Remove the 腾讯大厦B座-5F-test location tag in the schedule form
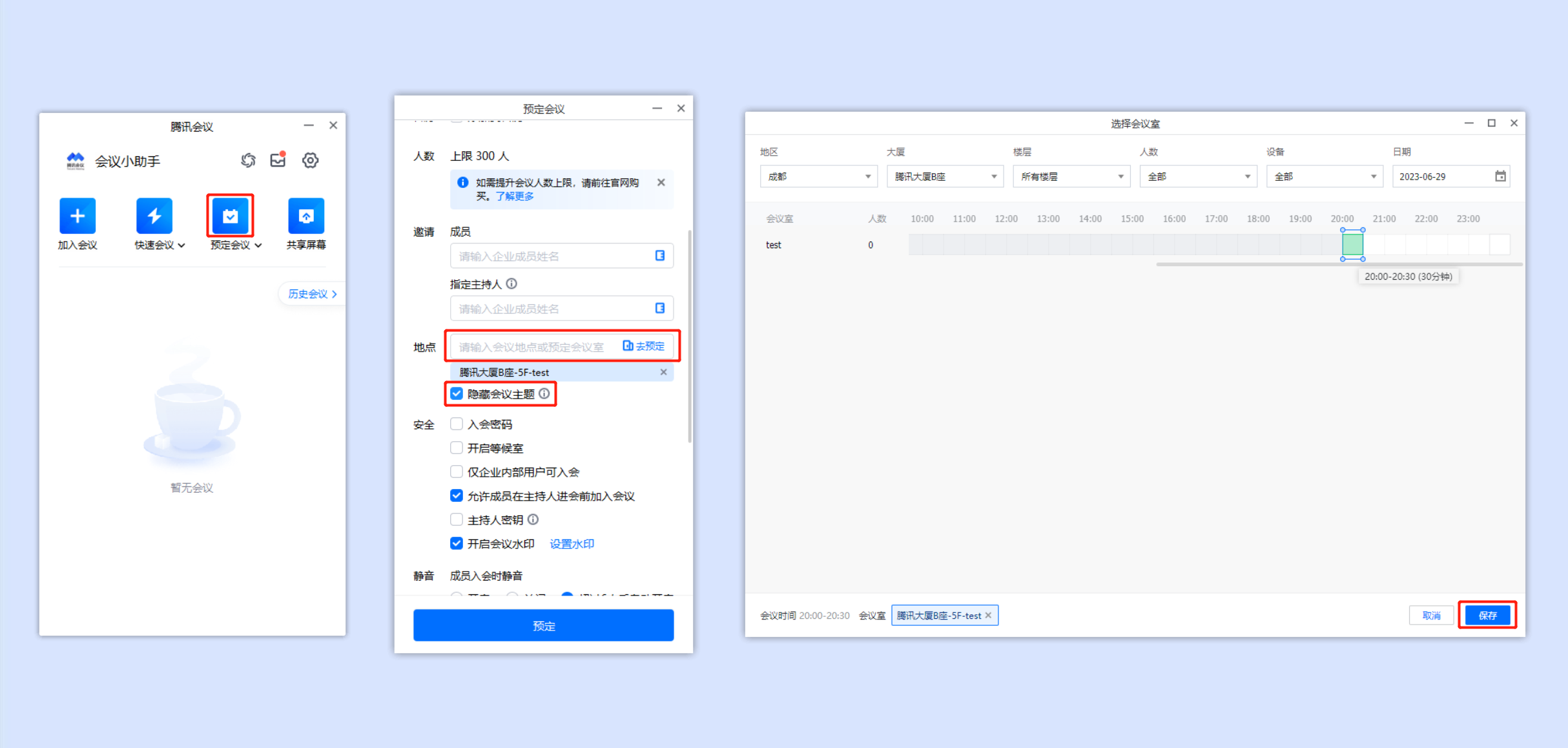Image resolution: width=1568 pixels, height=748 pixels. (663, 372)
